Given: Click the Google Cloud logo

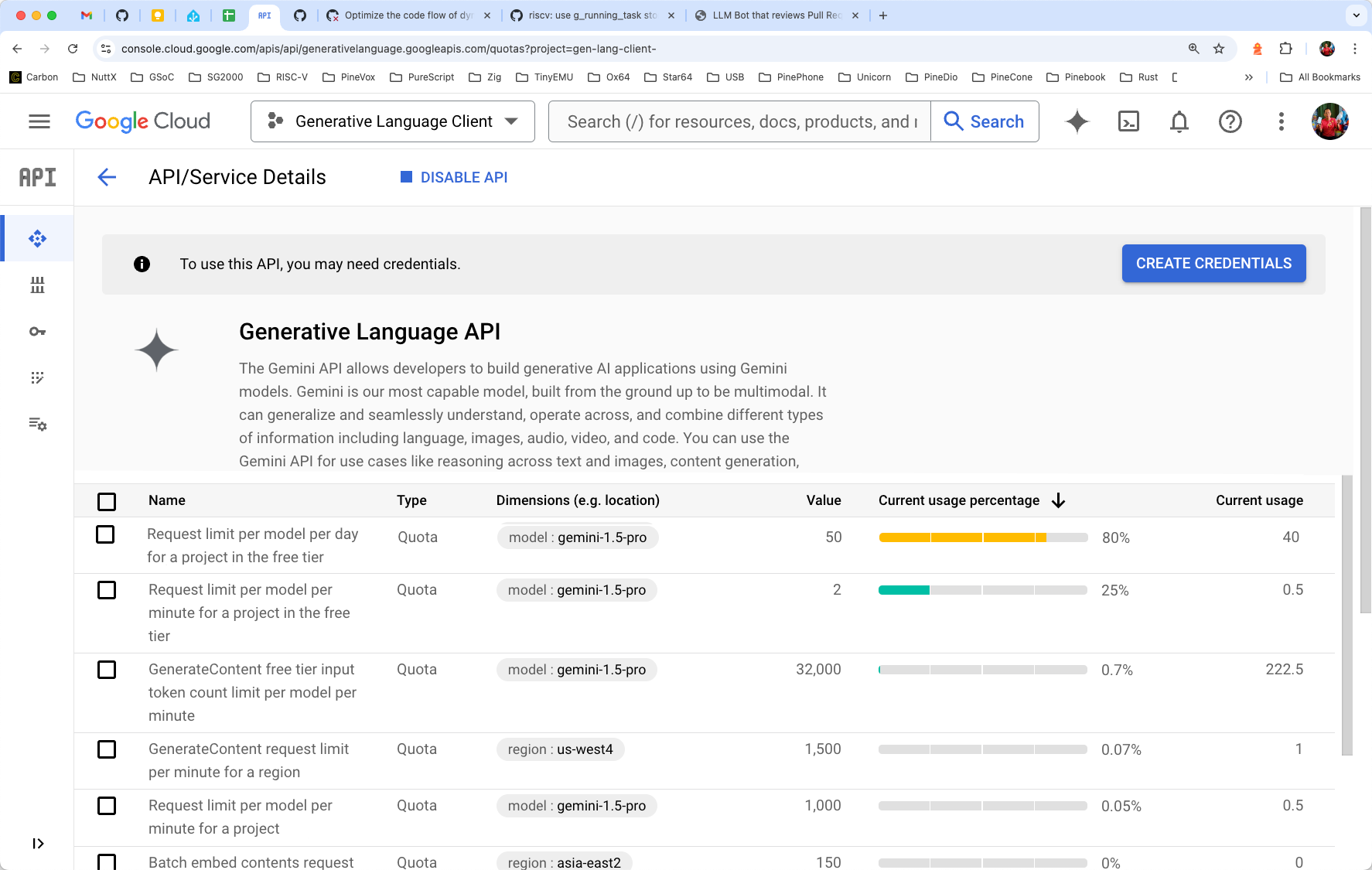Looking at the screenshot, I should (x=143, y=121).
